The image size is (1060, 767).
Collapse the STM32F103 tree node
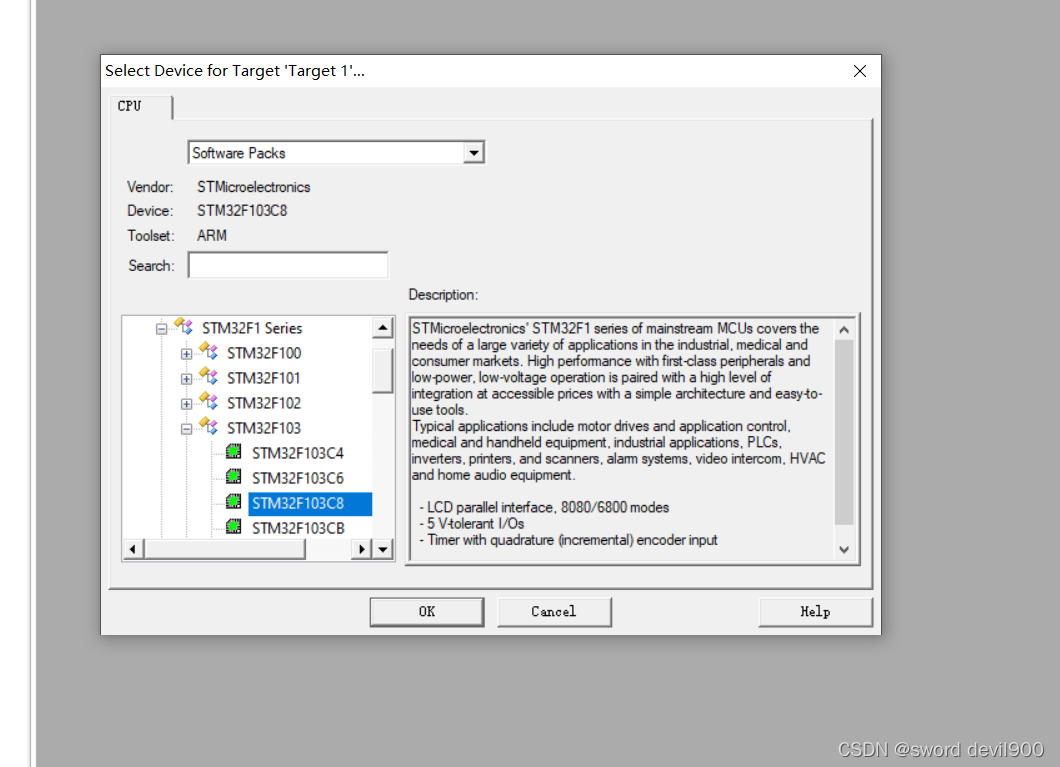[x=187, y=429]
